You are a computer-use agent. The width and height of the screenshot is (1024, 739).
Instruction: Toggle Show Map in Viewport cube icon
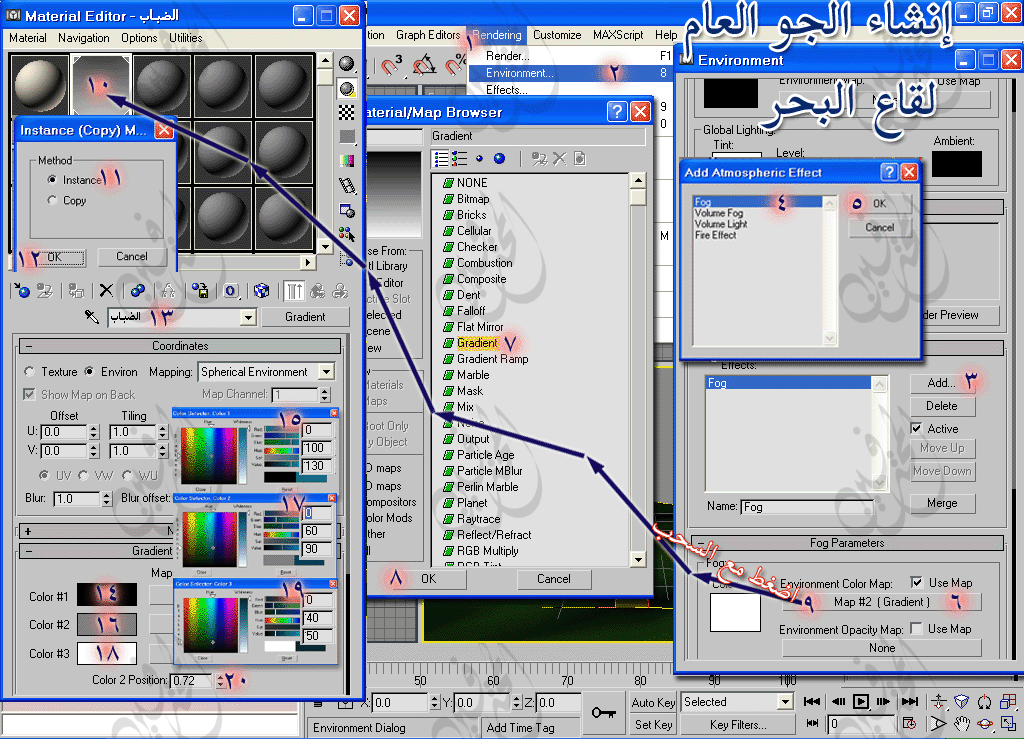tap(261, 291)
